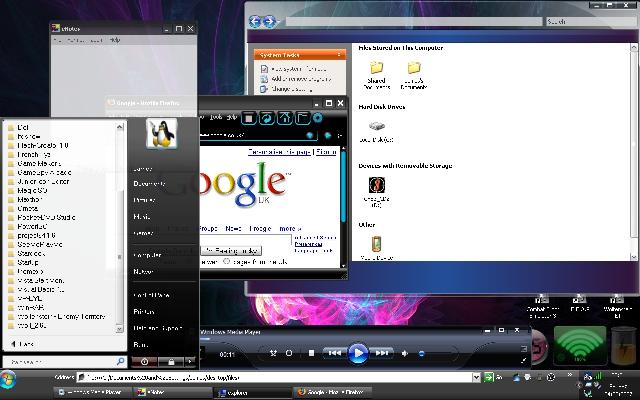Click the Images link on the Google page
The width and height of the screenshot is (640, 400).
[x=262, y=228]
